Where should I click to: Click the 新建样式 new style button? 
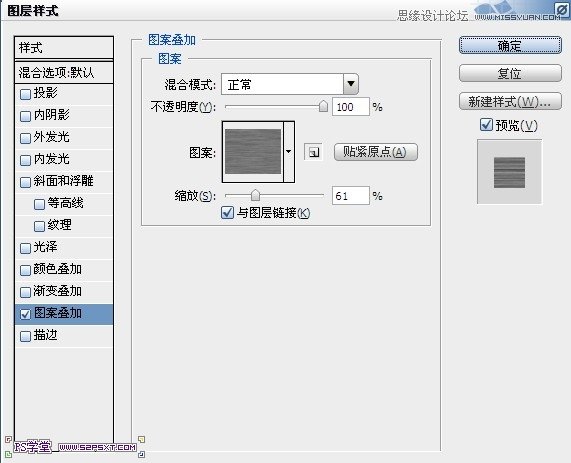tap(510, 102)
